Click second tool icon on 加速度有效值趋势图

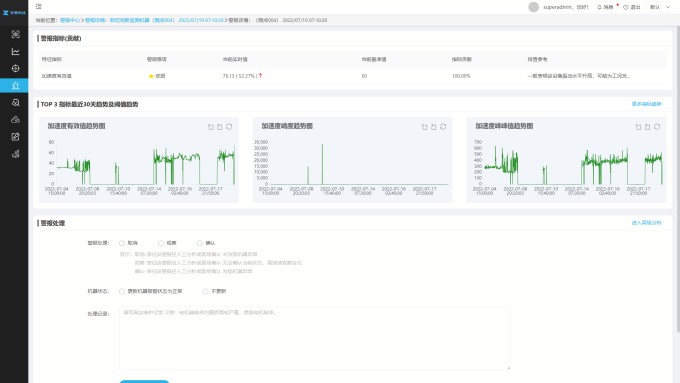220,127
